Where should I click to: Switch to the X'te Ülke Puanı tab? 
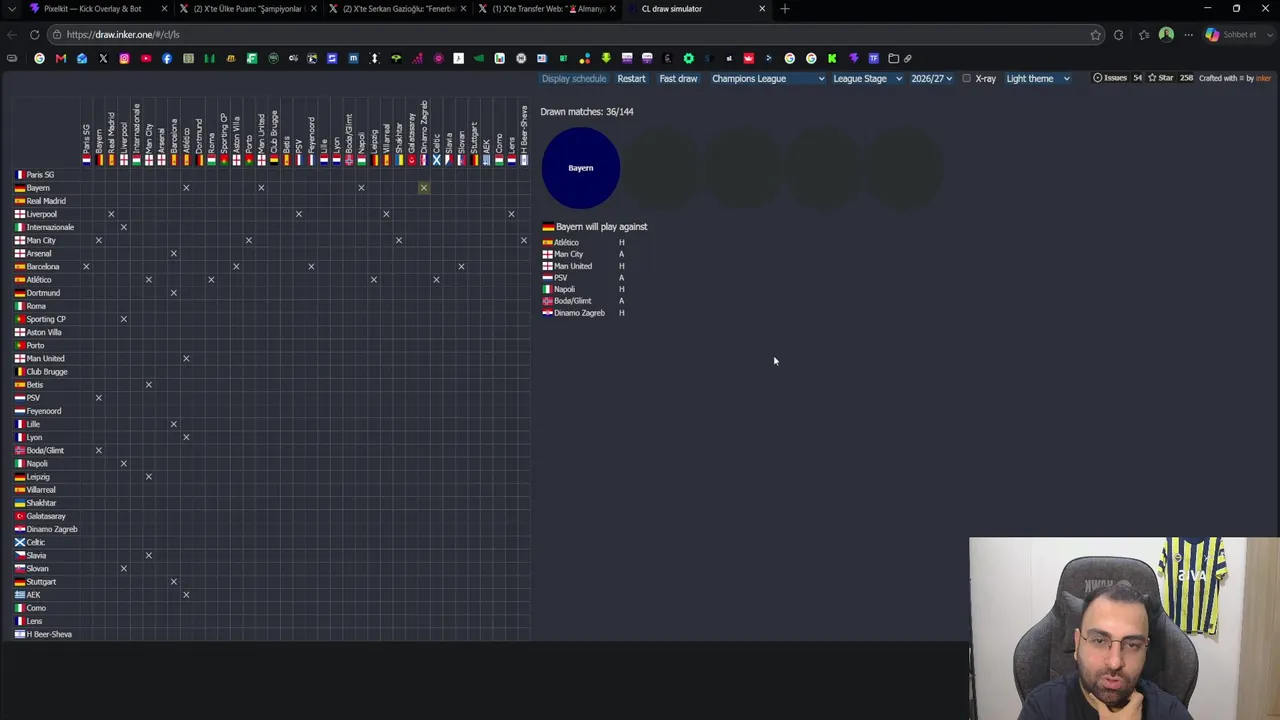[x=246, y=9]
